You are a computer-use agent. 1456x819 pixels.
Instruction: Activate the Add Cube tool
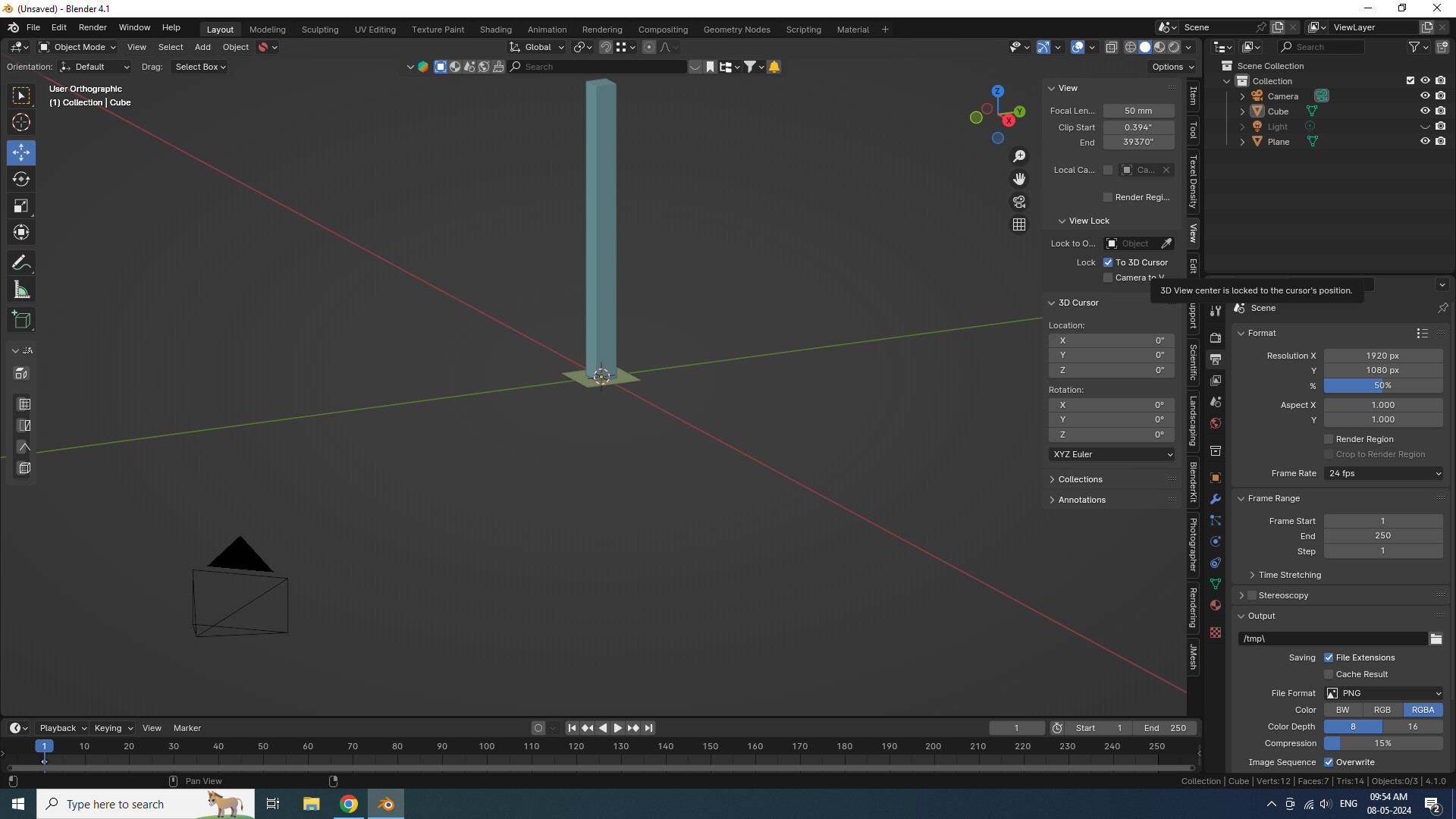tap(21, 320)
